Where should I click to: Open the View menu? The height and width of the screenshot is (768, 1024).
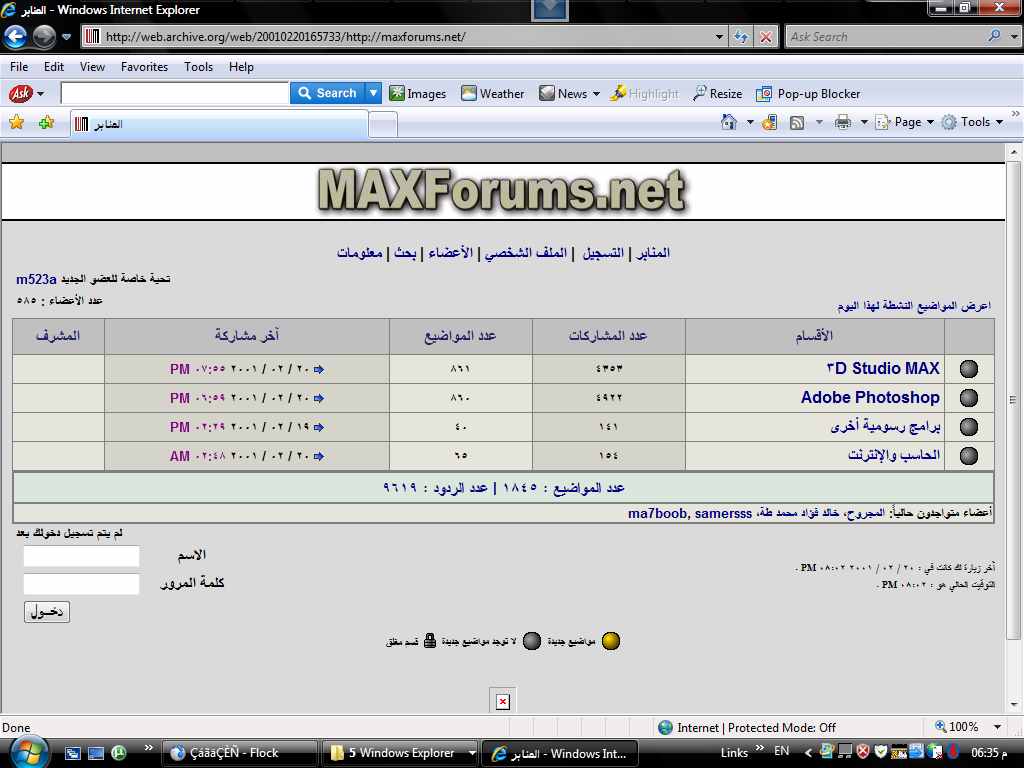coord(92,67)
